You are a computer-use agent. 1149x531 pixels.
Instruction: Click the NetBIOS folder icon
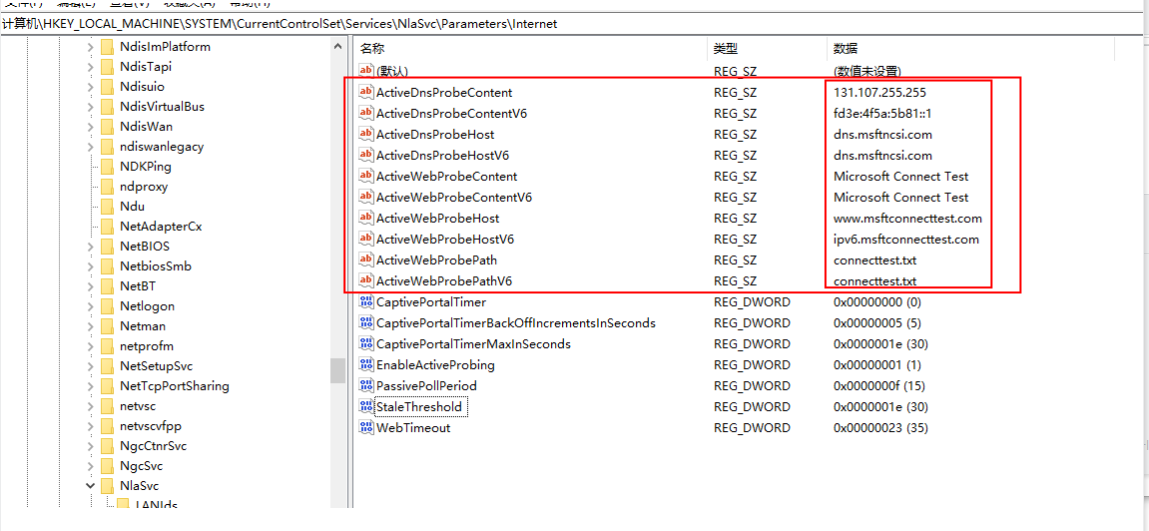pos(108,246)
